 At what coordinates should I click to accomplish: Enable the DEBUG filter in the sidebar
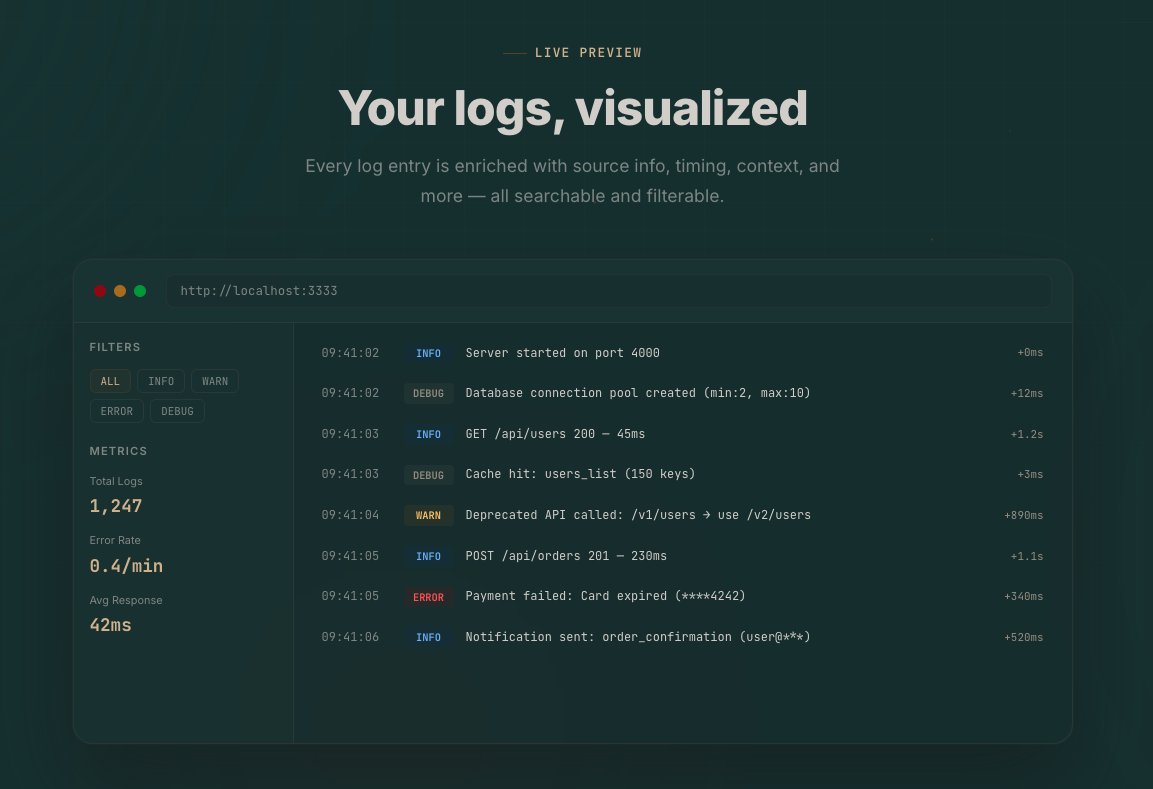177,411
